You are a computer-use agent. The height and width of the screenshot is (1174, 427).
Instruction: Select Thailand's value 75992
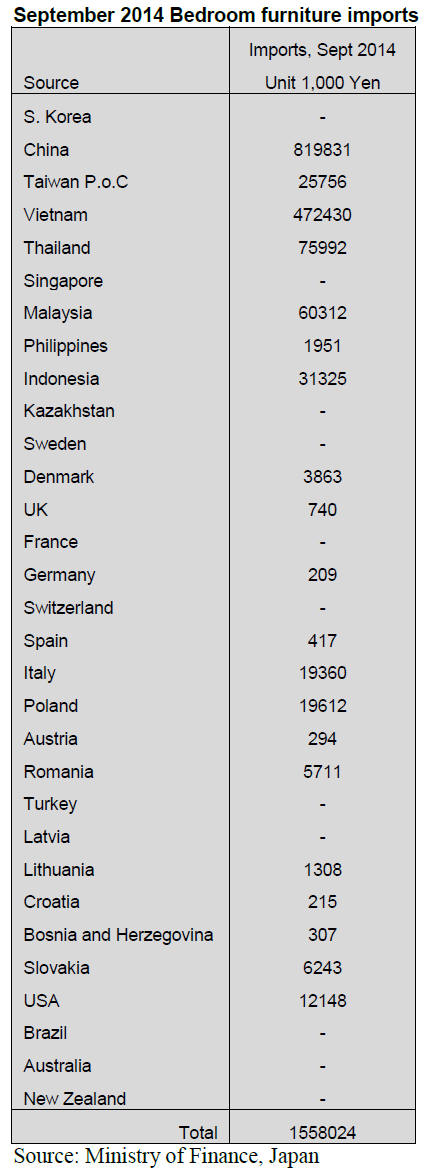point(322,248)
